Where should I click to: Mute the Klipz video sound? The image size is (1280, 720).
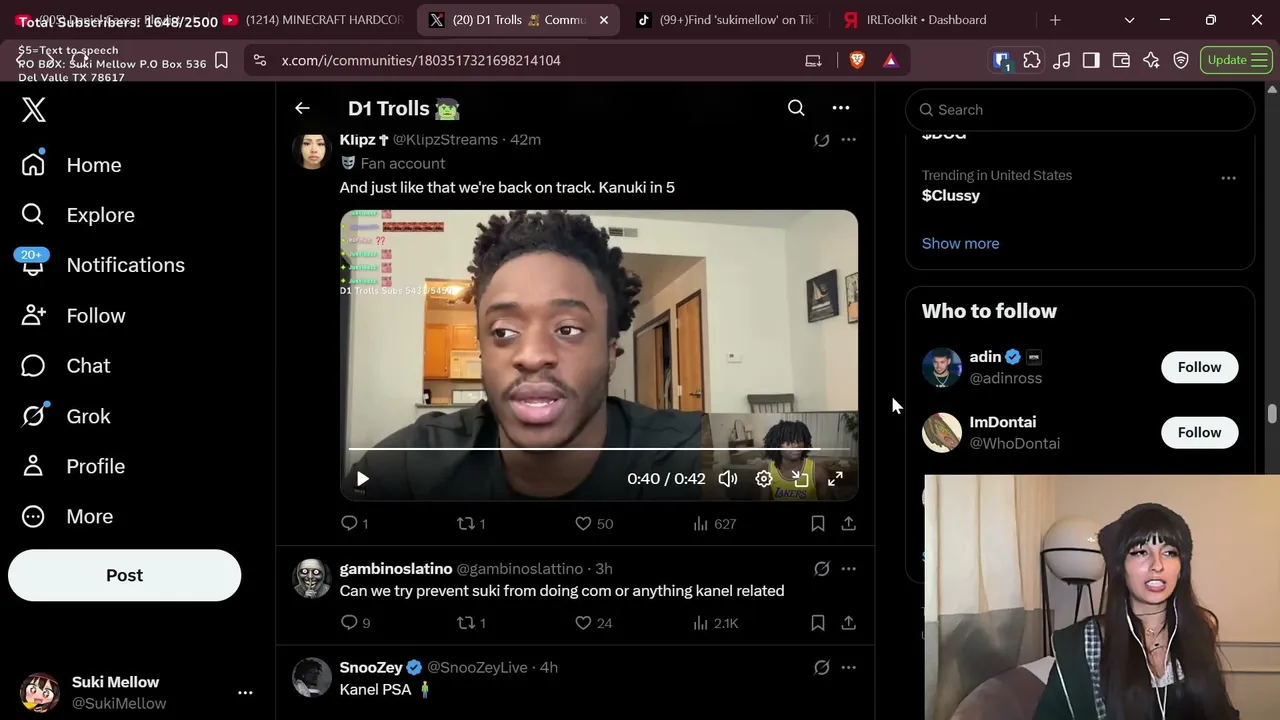coord(728,479)
